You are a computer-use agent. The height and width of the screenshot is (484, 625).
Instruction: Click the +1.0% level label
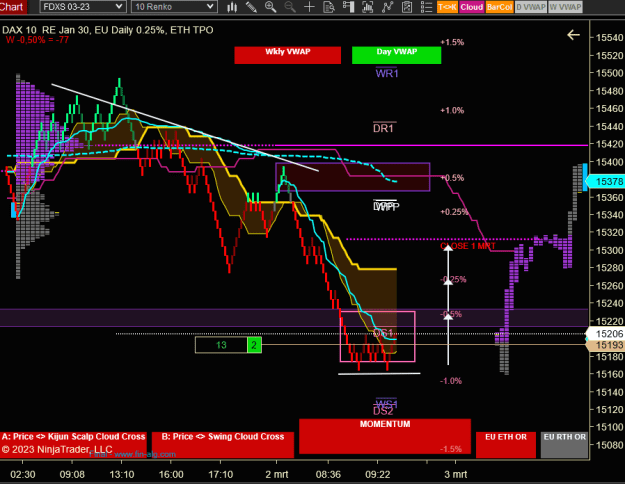coord(452,110)
